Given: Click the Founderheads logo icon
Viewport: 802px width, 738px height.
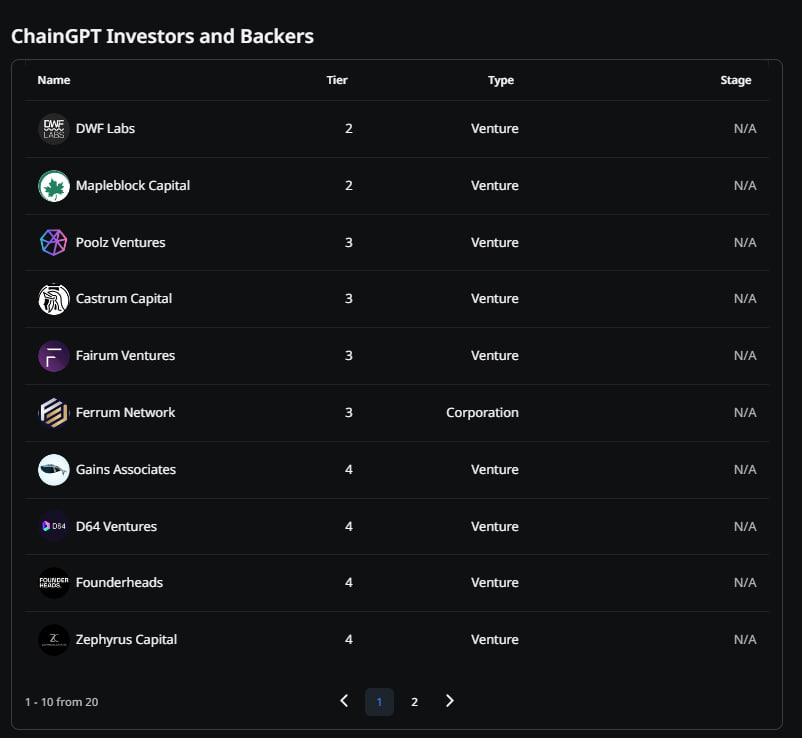Looking at the screenshot, I should pyautogui.click(x=54, y=583).
